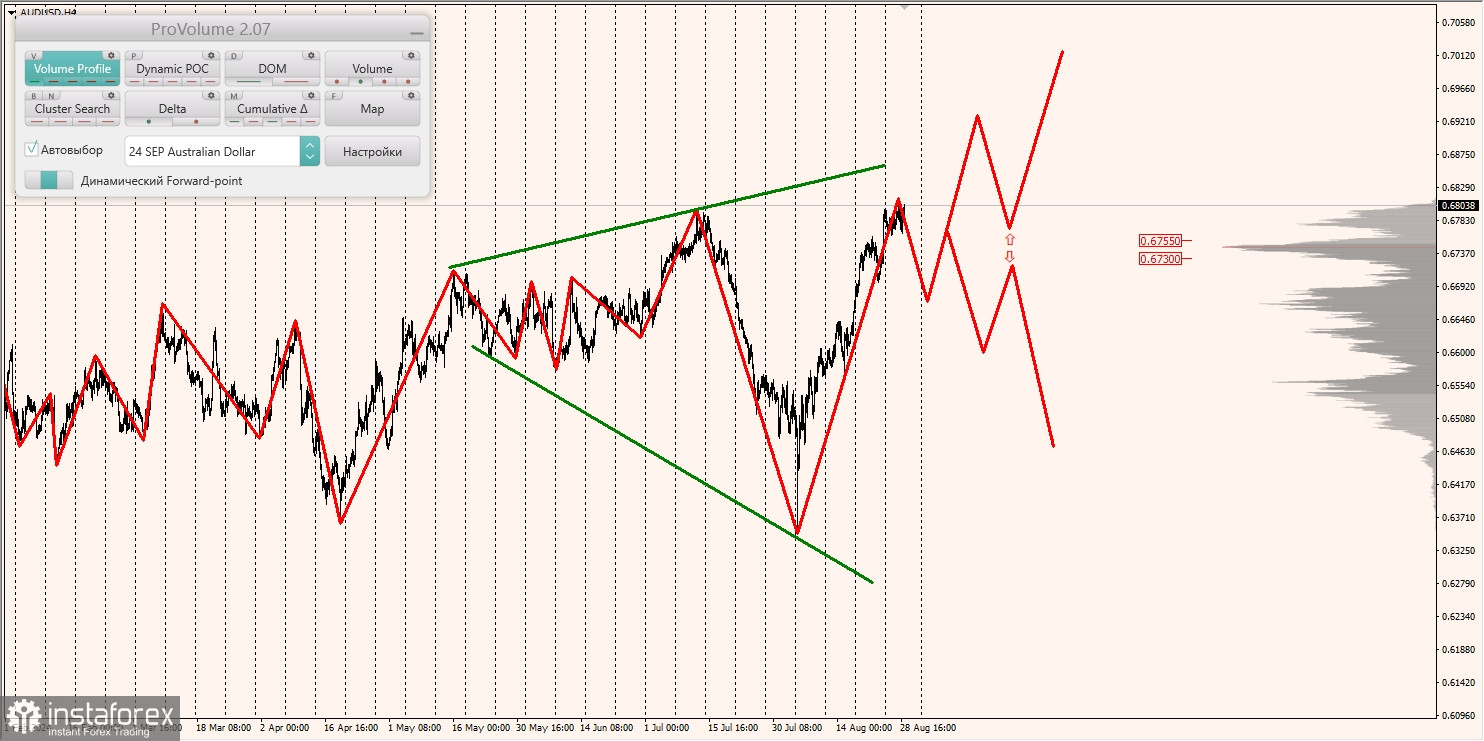Screen dimensions: 1484x741
Task: Click the P hotkey tag on Dynamic POC
Action: pyautogui.click(x=134, y=56)
